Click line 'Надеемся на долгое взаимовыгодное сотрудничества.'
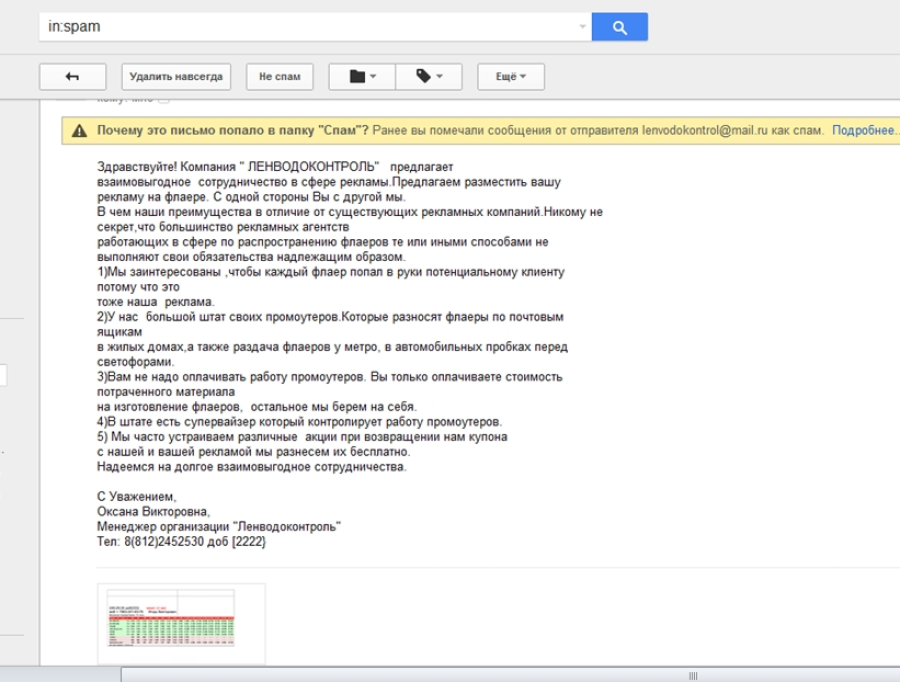 point(251,467)
